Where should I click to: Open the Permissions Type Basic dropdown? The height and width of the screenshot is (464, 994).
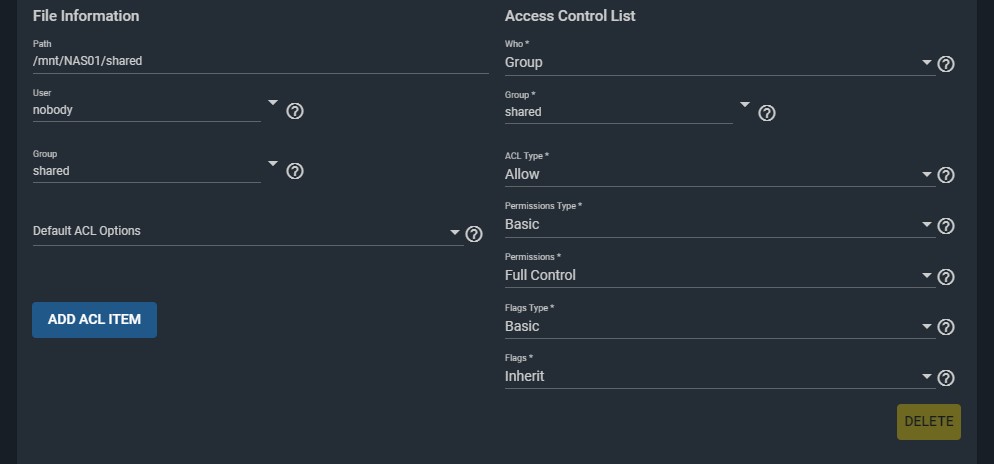720,224
